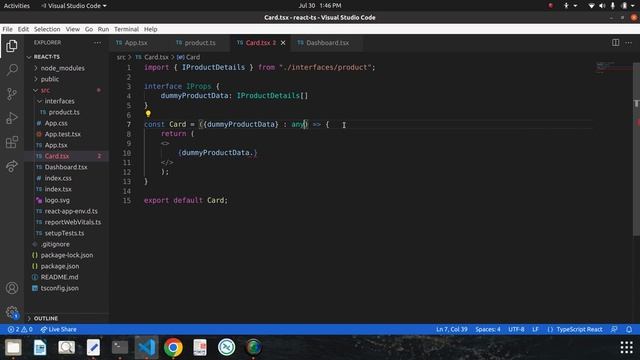The height and width of the screenshot is (360, 640).
Task: Open Visual Studio Code app menu dropdown
Action: coord(74,6)
